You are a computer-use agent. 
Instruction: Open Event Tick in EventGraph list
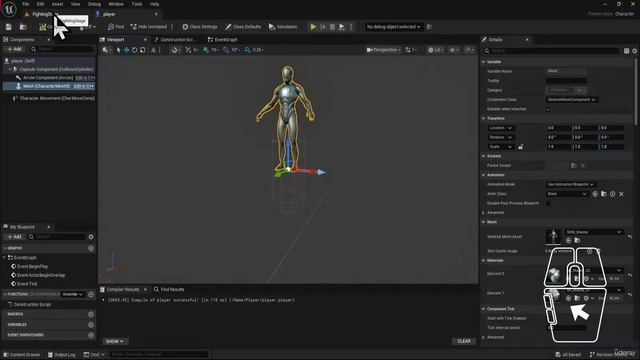[x=24, y=284]
